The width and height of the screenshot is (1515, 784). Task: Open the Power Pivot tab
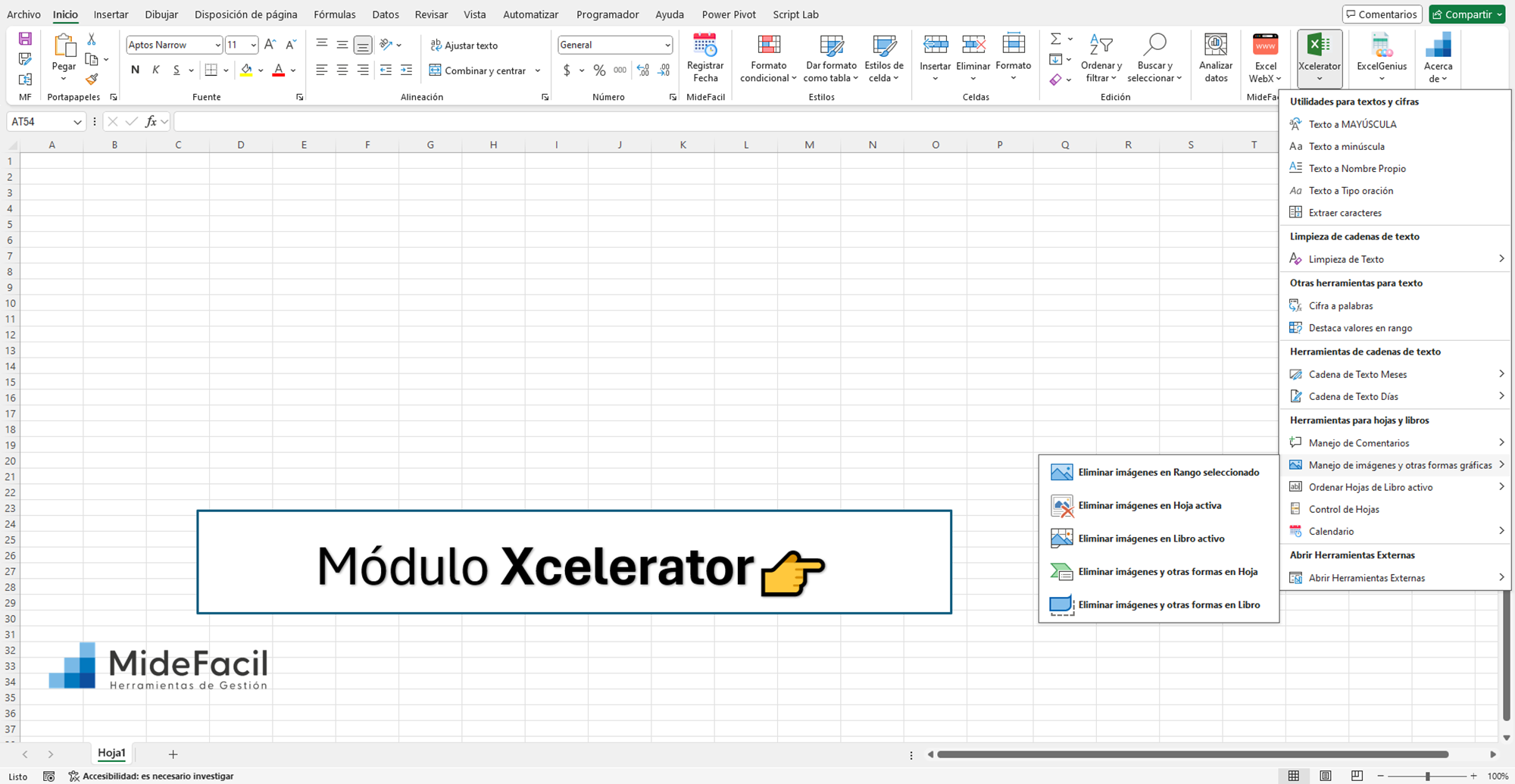point(729,14)
